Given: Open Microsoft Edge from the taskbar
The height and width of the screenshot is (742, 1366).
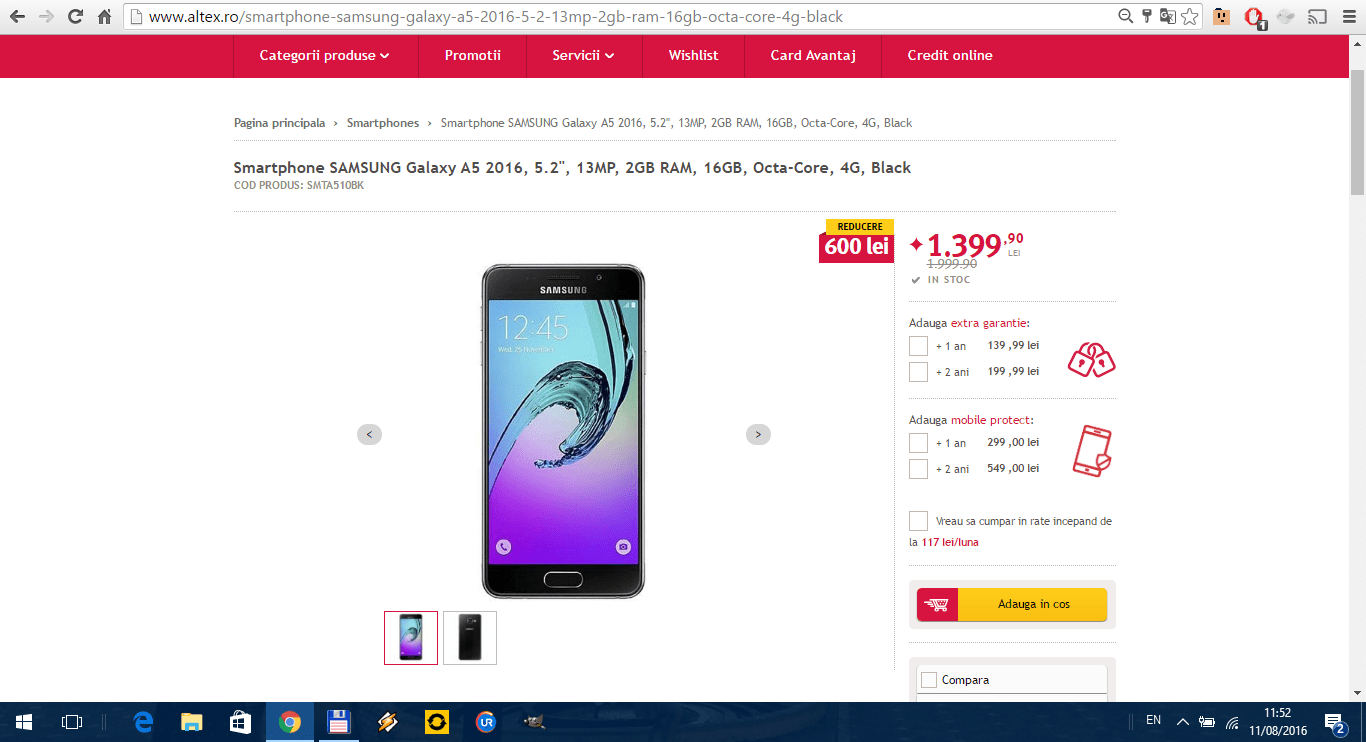Looking at the screenshot, I should tap(143, 721).
